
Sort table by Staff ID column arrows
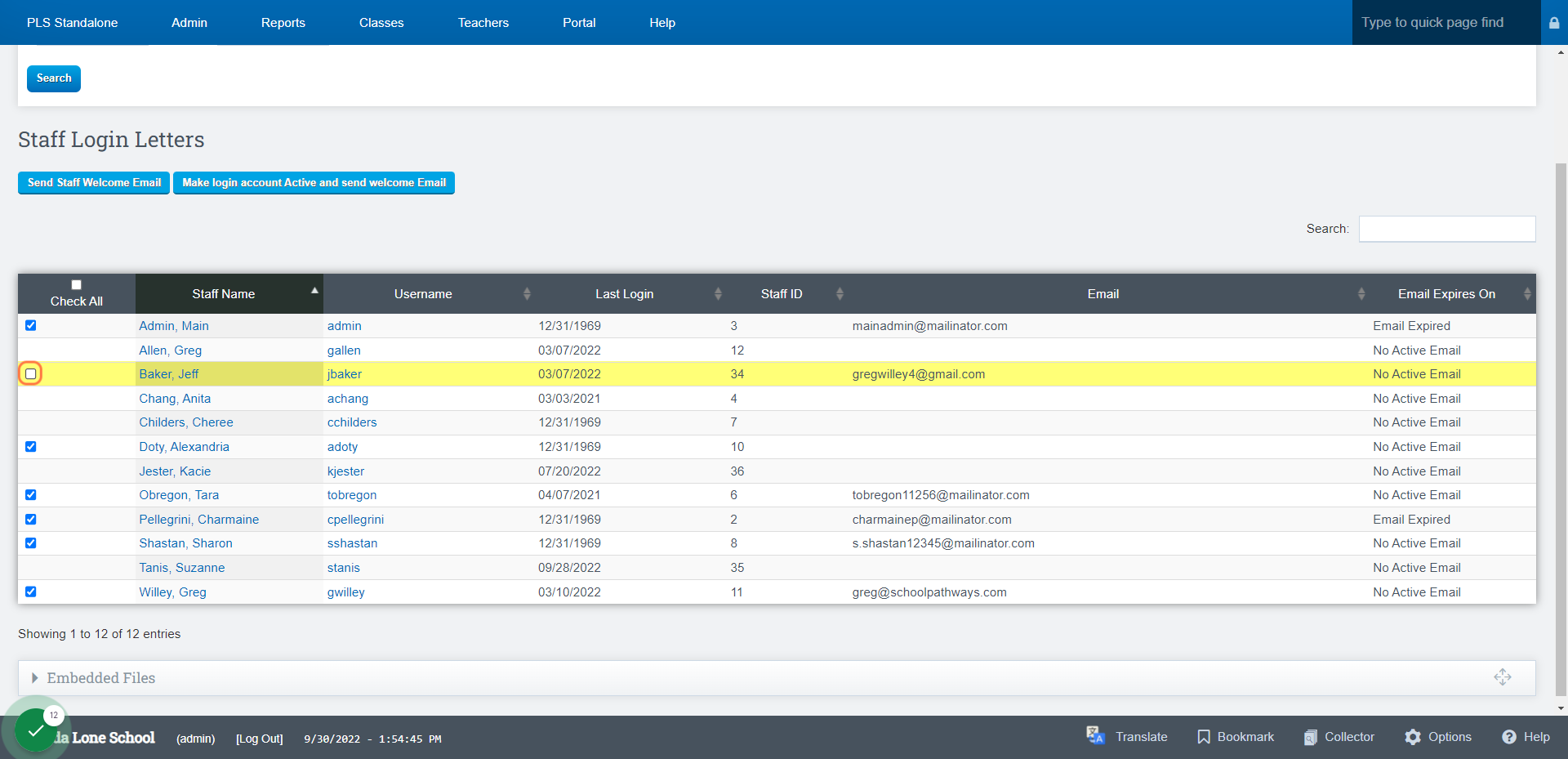point(840,294)
